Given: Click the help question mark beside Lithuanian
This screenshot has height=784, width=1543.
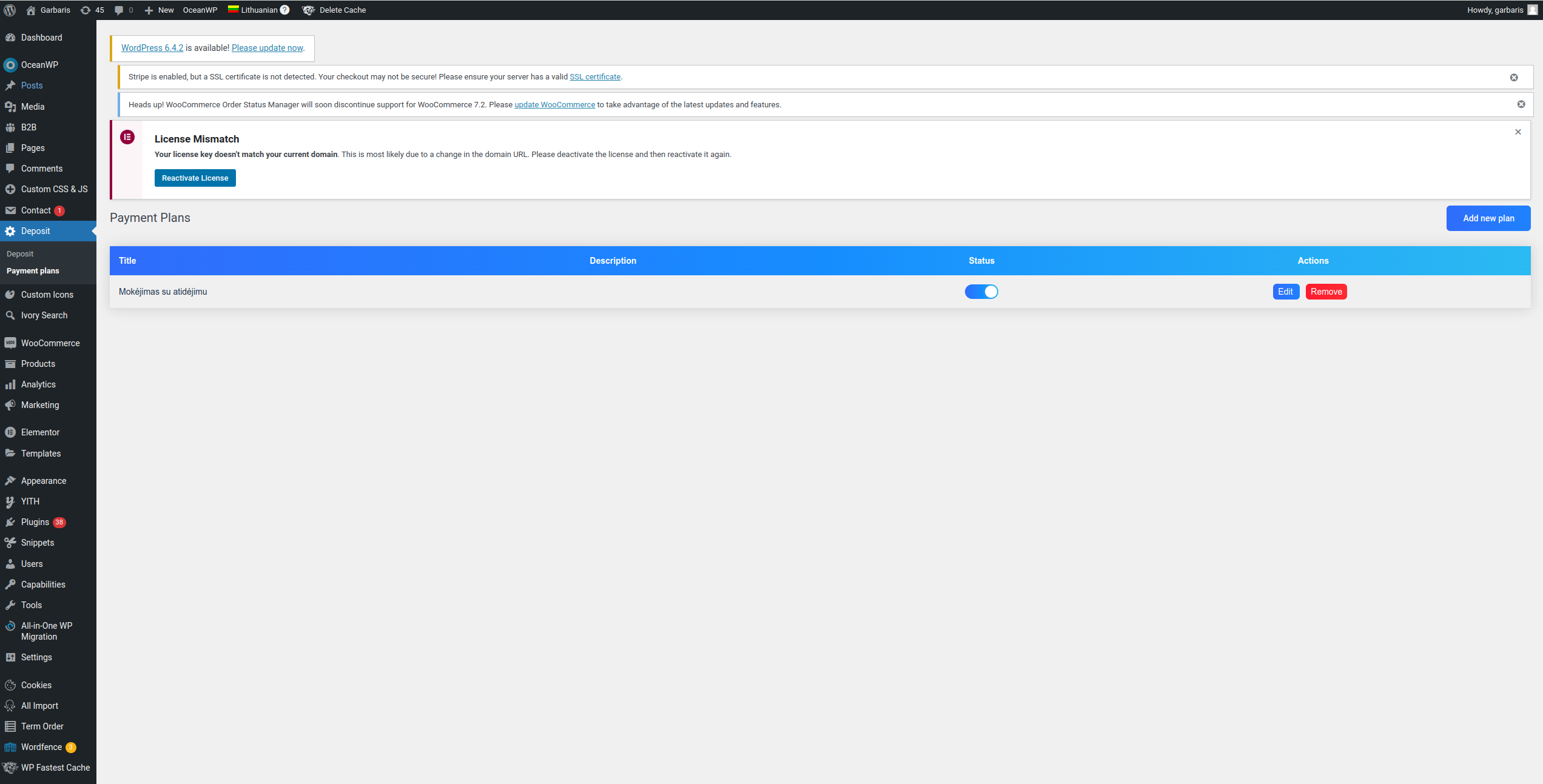Looking at the screenshot, I should click(284, 10).
